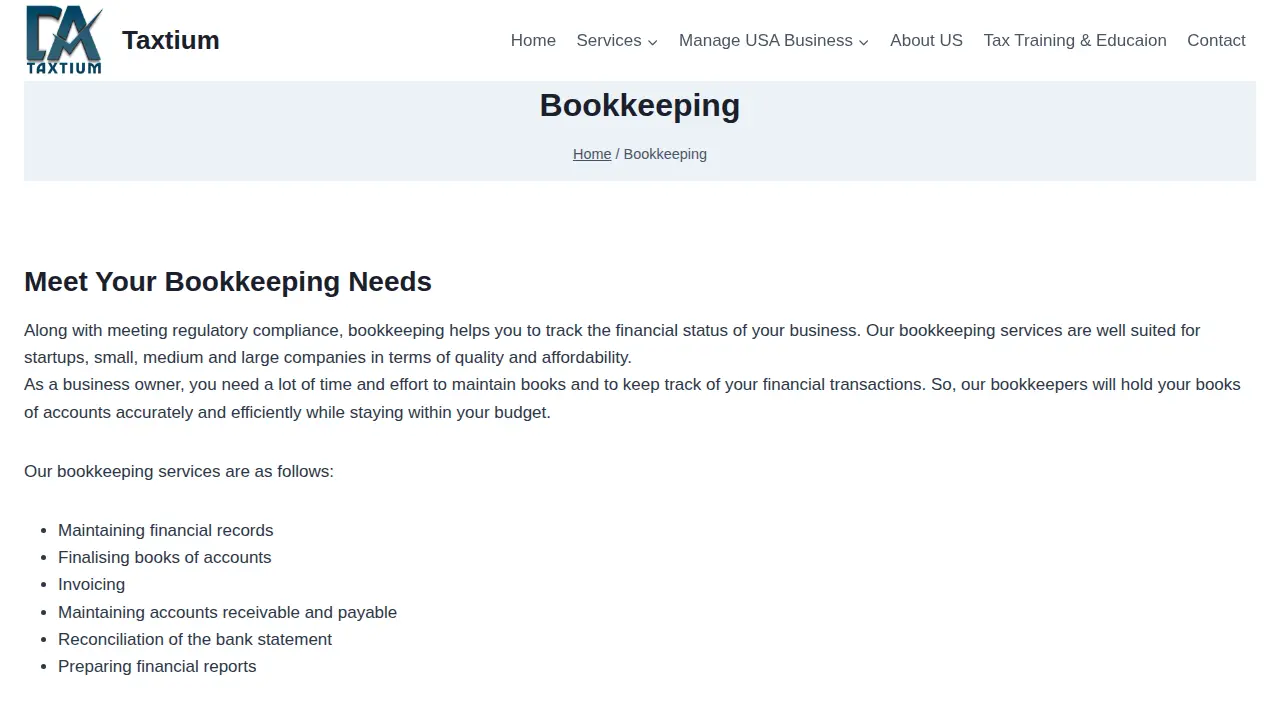
Task: Navigate to About US page
Action: pos(926,40)
